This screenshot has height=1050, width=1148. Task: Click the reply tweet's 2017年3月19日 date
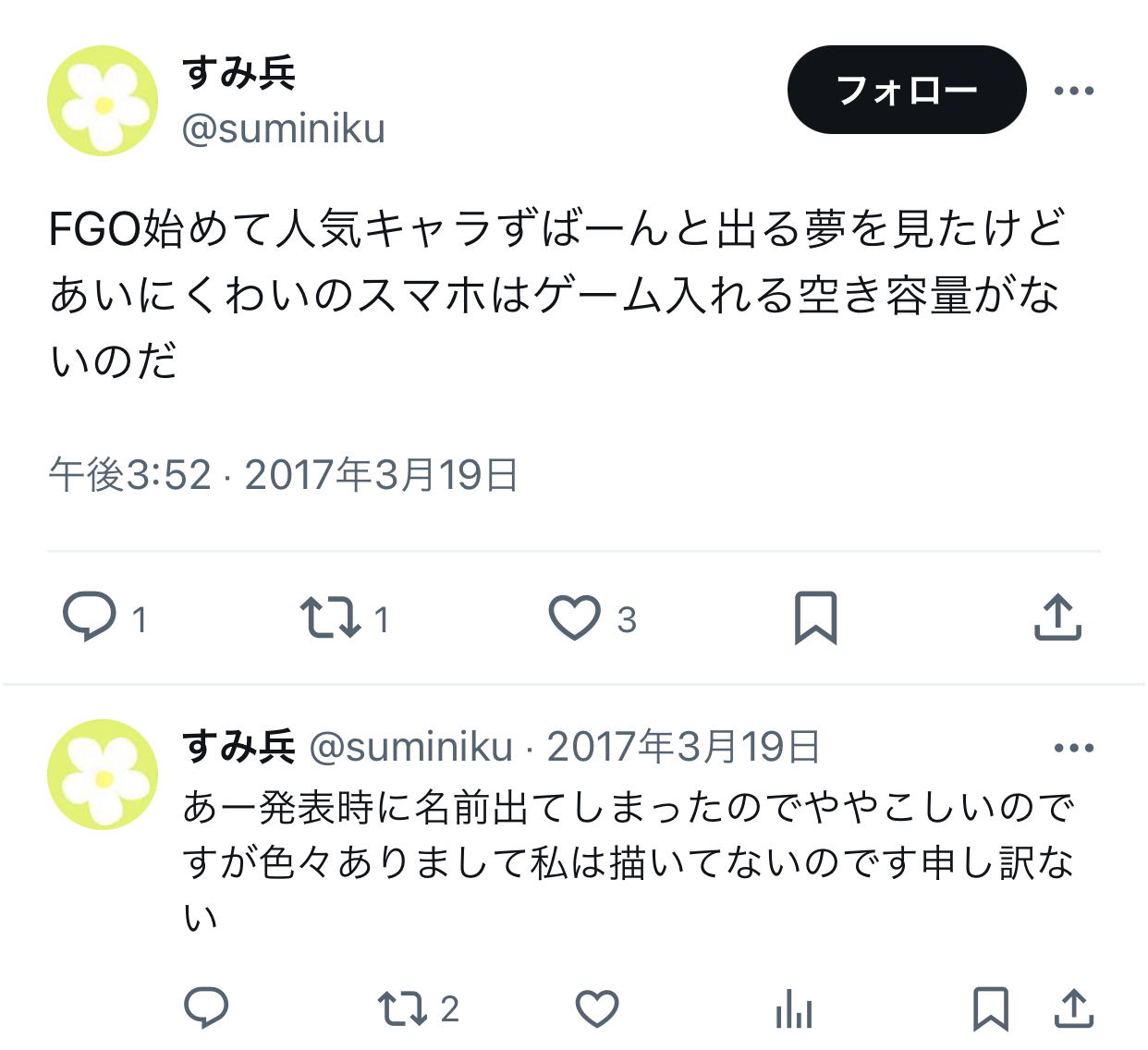click(x=683, y=747)
